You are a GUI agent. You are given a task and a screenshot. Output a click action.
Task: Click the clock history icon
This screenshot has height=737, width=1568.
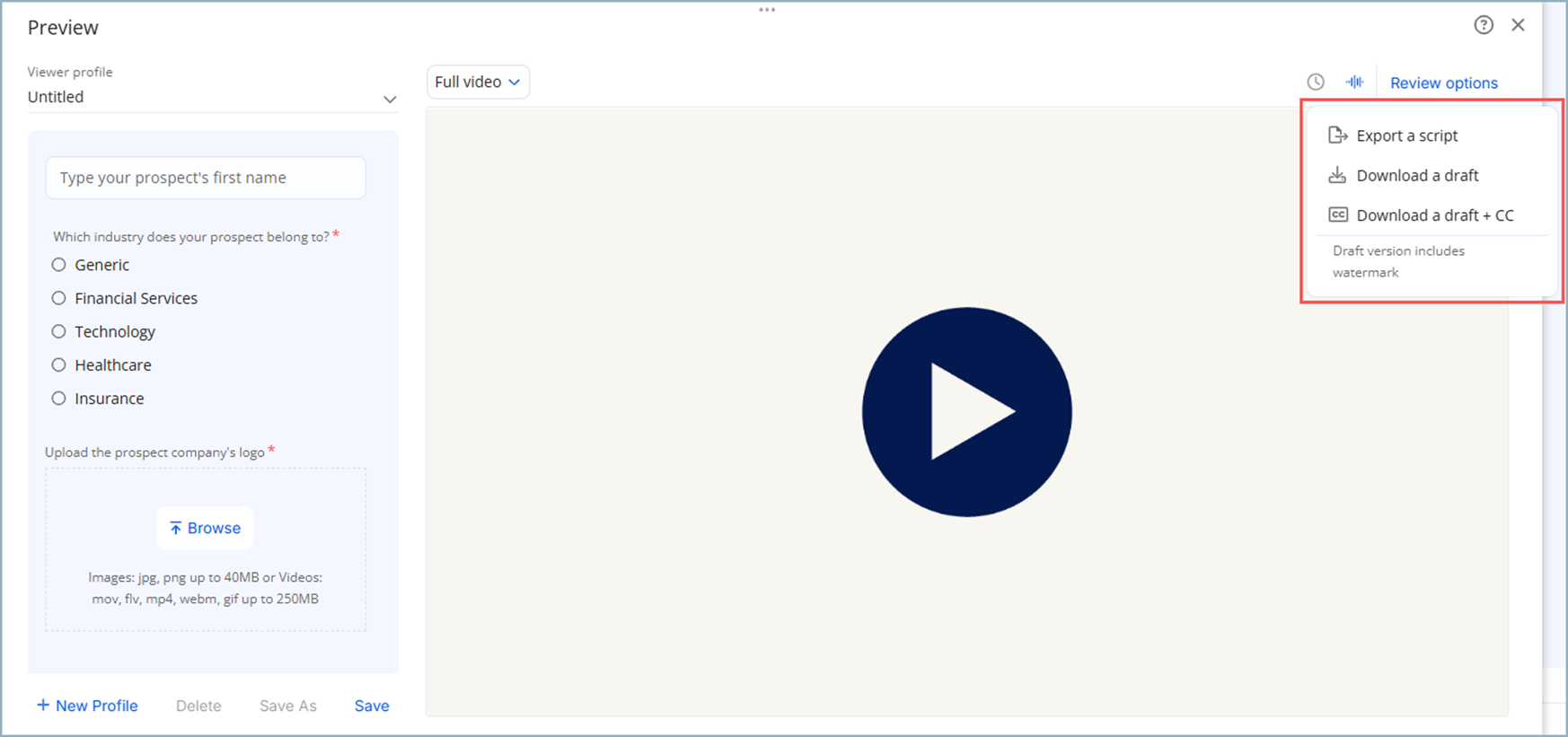click(x=1315, y=83)
